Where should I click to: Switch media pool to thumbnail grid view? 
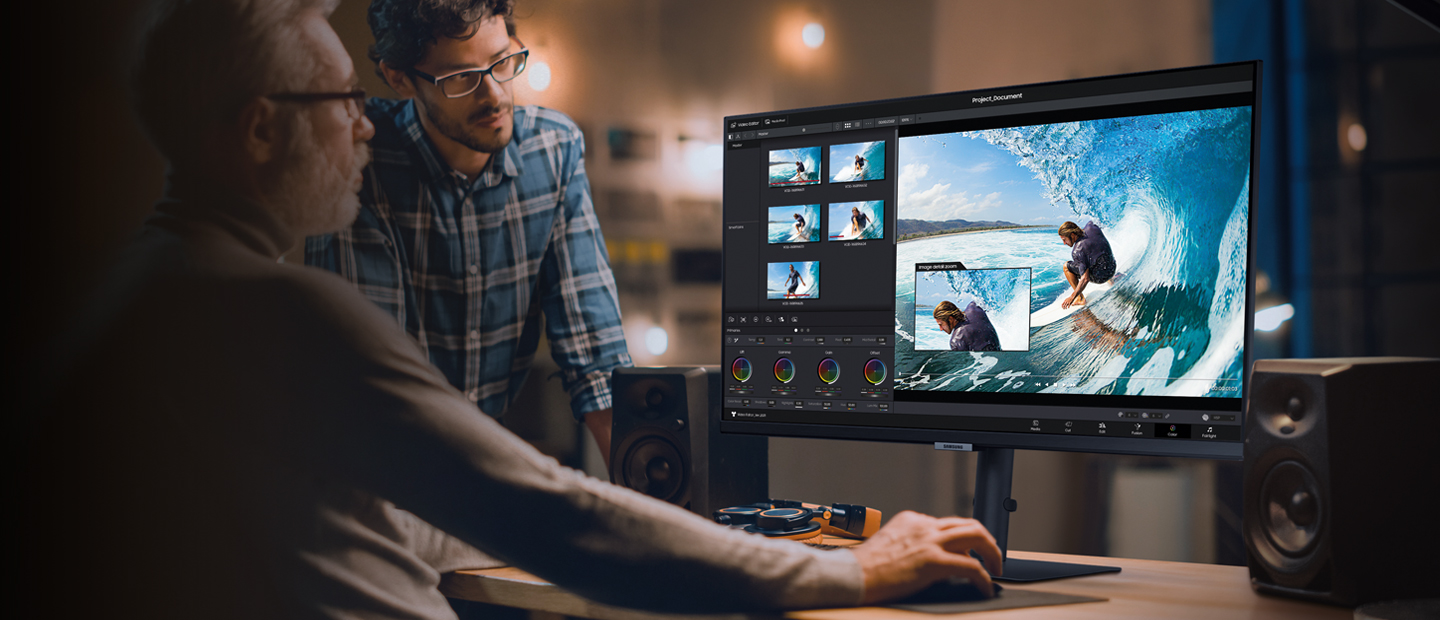(x=847, y=125)
